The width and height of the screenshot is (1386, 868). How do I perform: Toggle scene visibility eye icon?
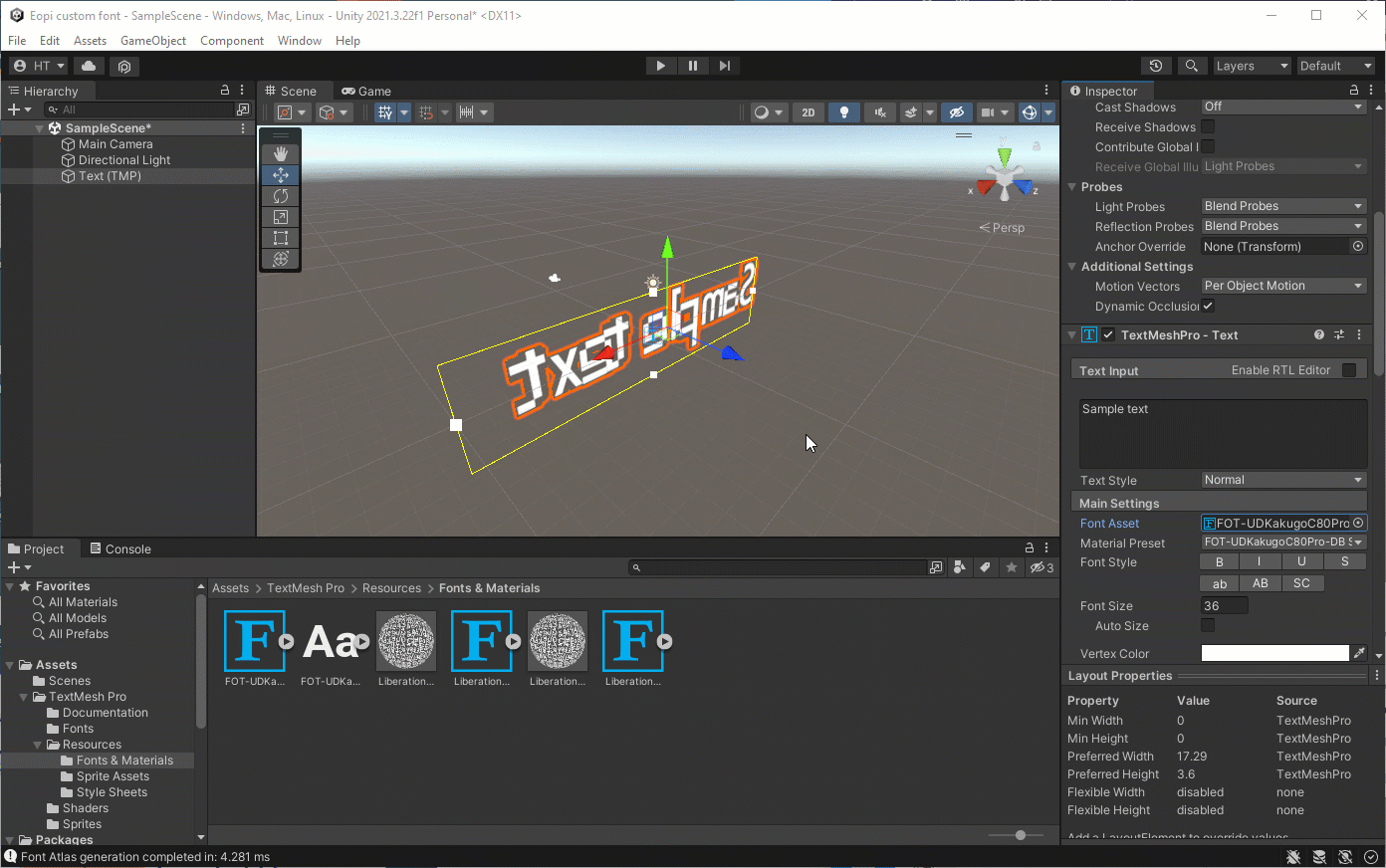click(x=957, y=112)
